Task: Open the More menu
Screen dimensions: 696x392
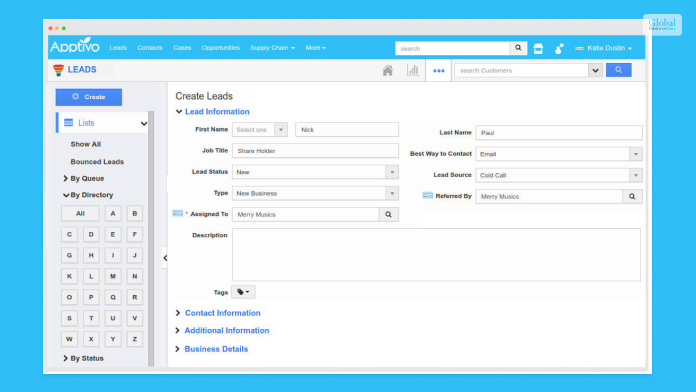Action: point(315,48)
